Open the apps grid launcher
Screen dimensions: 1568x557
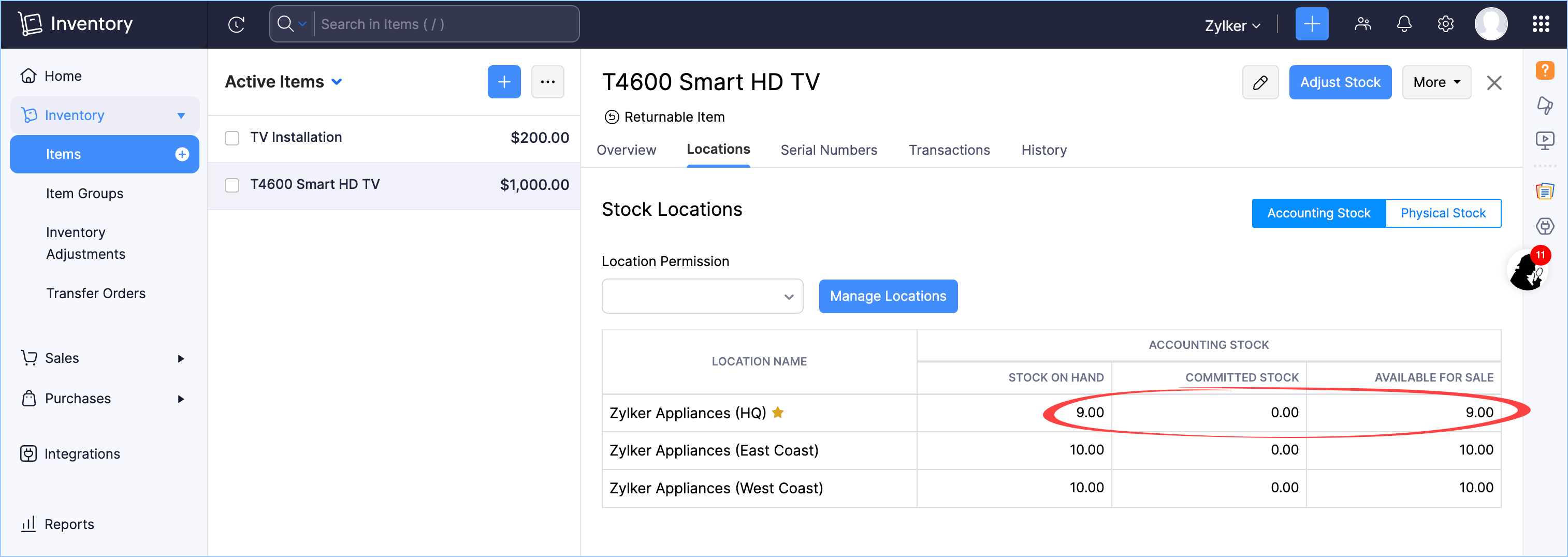(x=1540, y=24)
